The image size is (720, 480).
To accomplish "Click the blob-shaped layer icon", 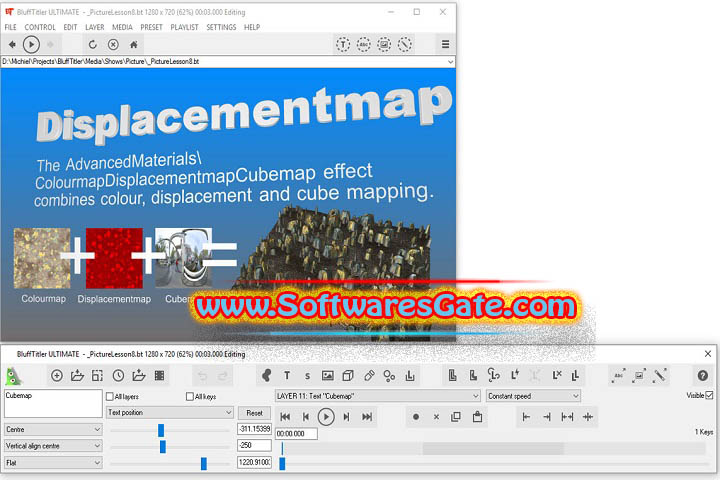I will click(266, 376).
